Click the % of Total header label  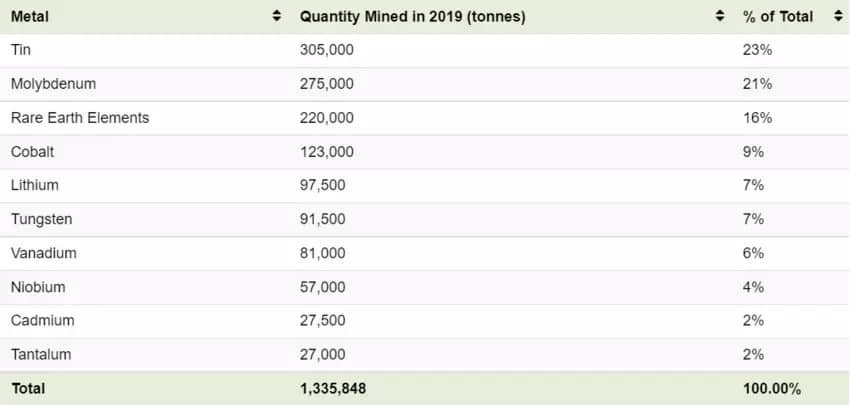tap(778, 17)
